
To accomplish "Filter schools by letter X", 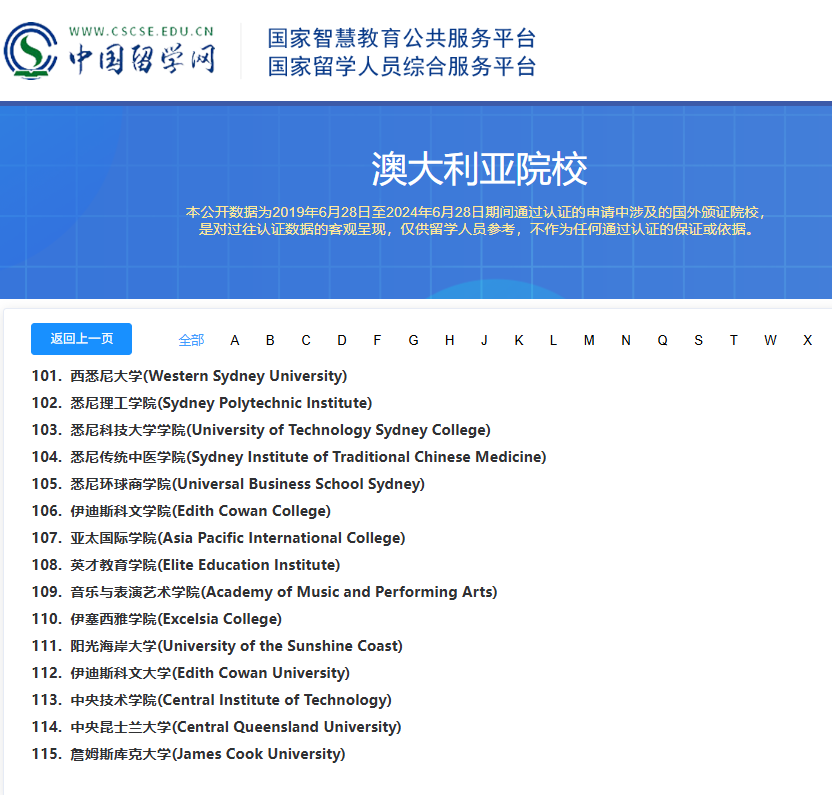I will [808, 340].
